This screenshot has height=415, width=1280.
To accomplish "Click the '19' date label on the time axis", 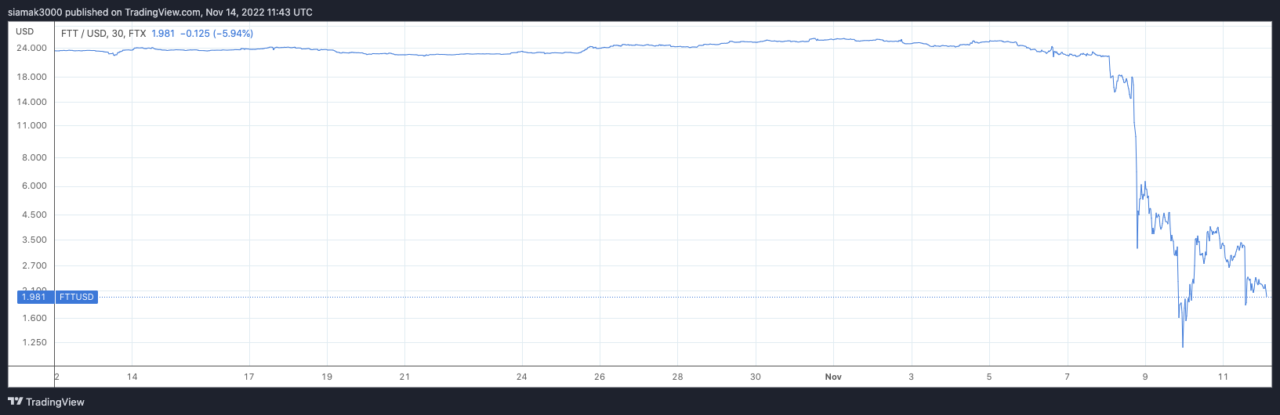I will [327, 377].
